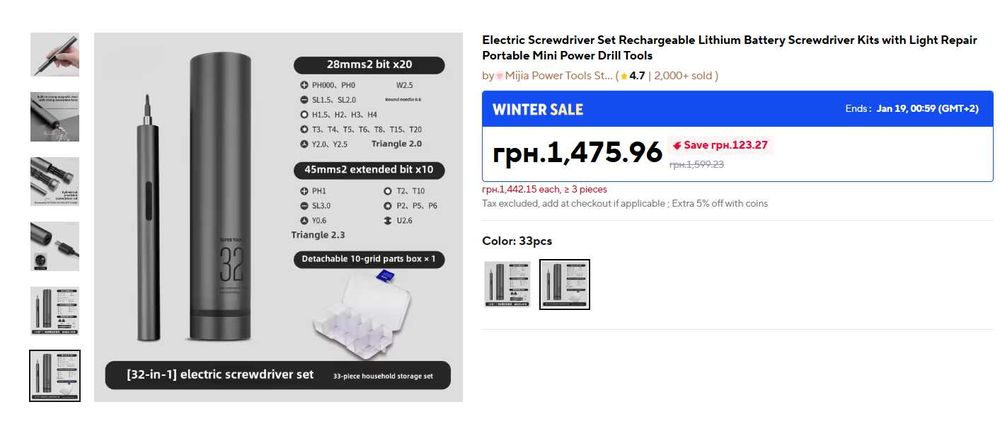Select third thumbnail showing screwdriver bit close-ups
The image size is (1000, 424).
point(55,181)
